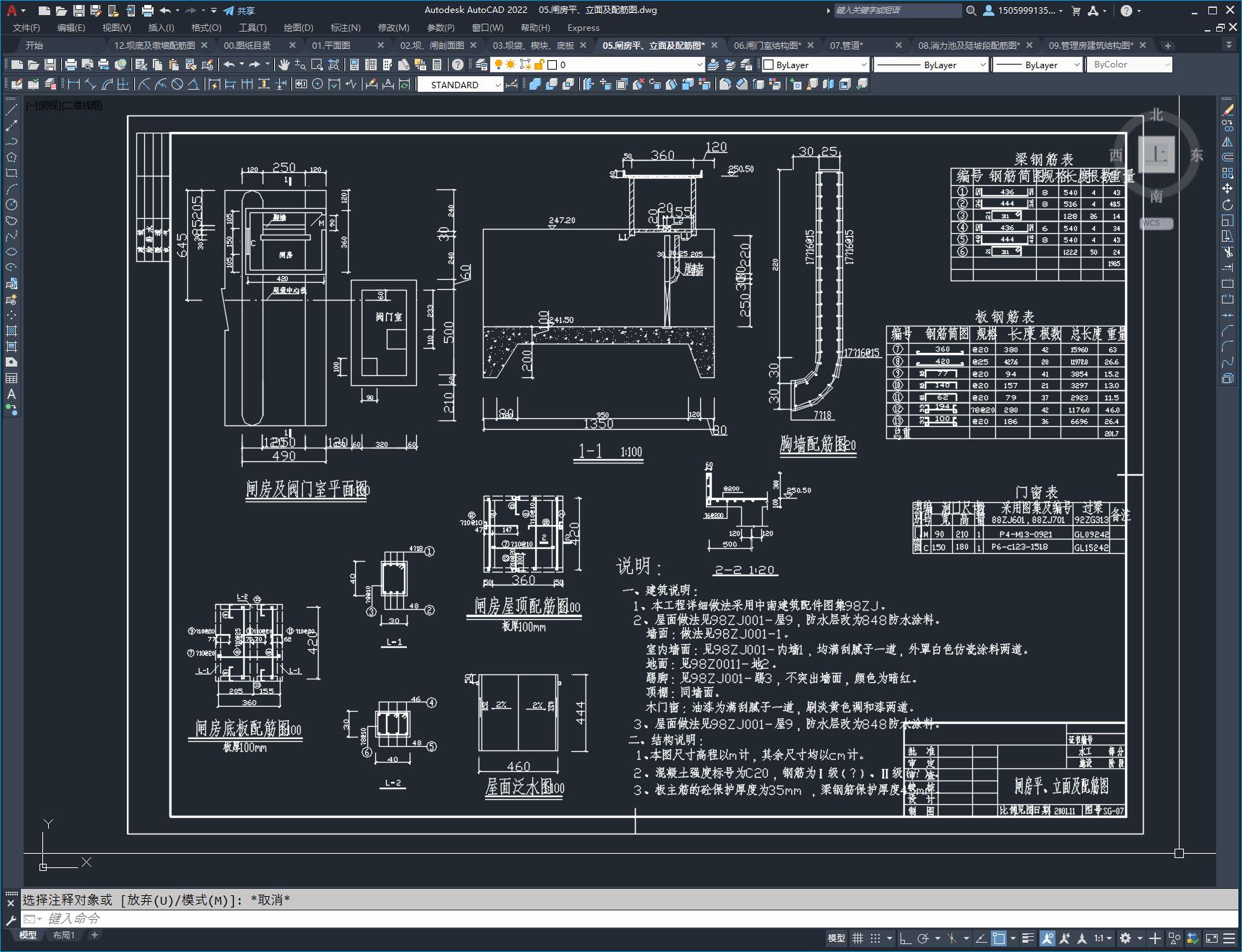Click the 模型 button in the status bar

click(x=837, y=938)
